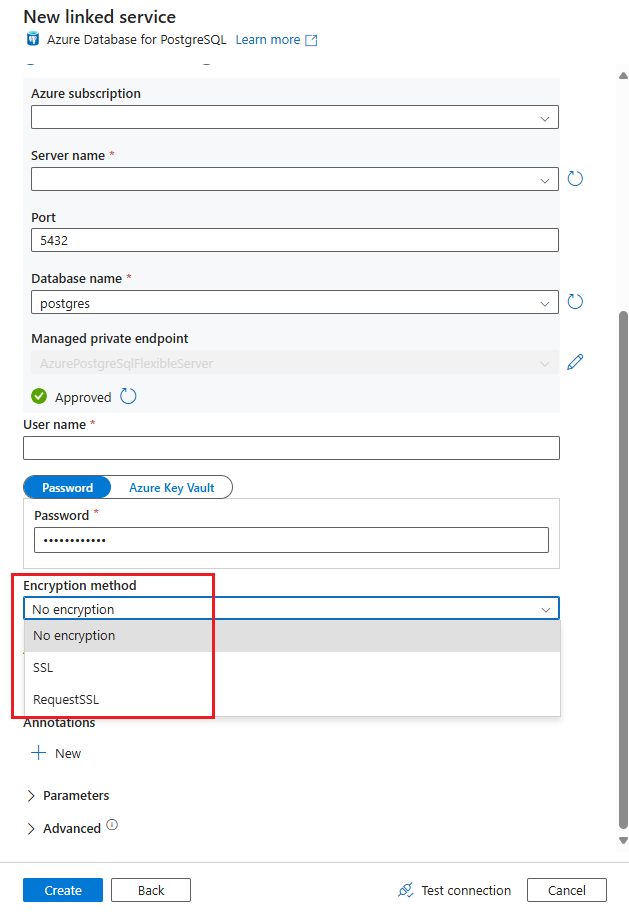Screen dimensions: 629x914
Task: Click the Password input field
Action: 291,540
